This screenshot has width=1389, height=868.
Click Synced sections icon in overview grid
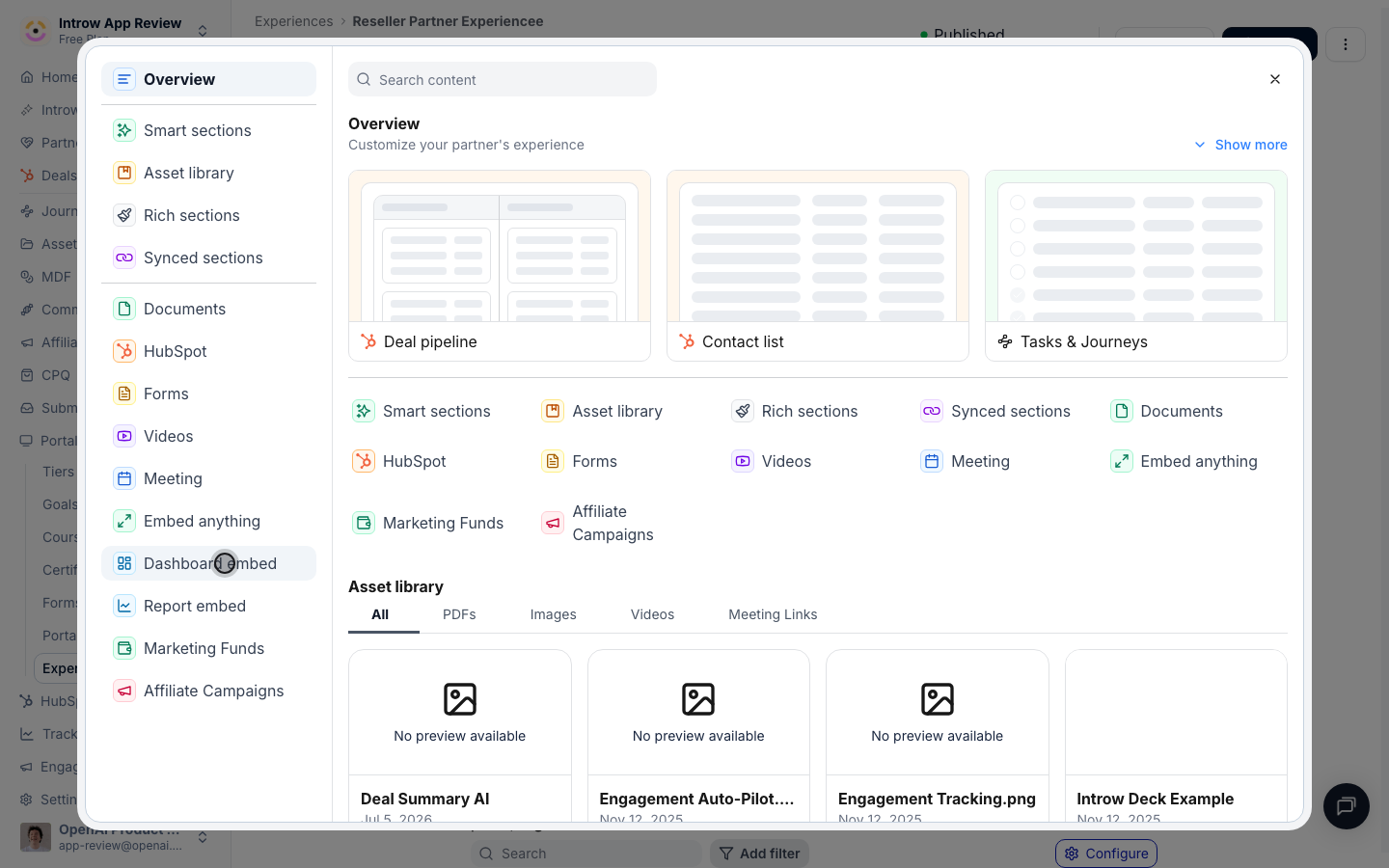pyautogui.click(x=932, y=411)
